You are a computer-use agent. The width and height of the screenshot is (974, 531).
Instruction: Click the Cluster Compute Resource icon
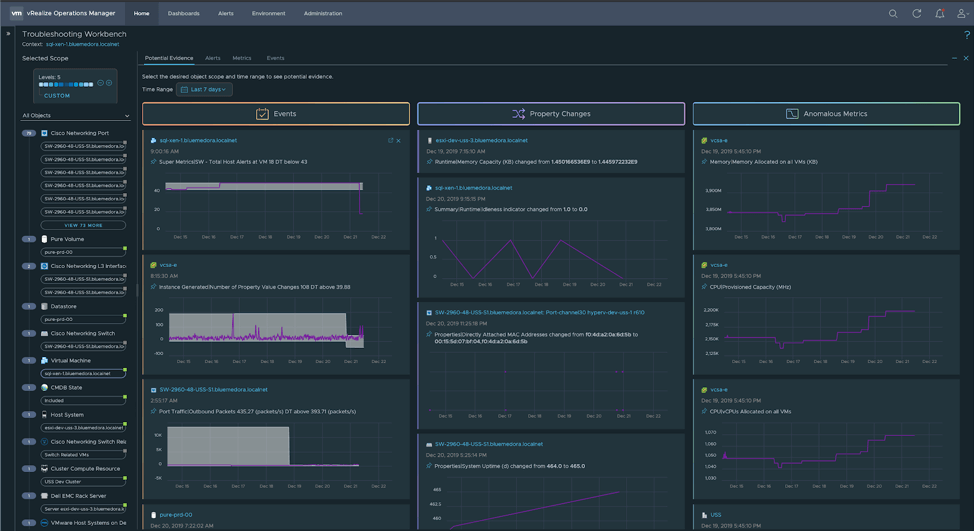coord(44,469)
